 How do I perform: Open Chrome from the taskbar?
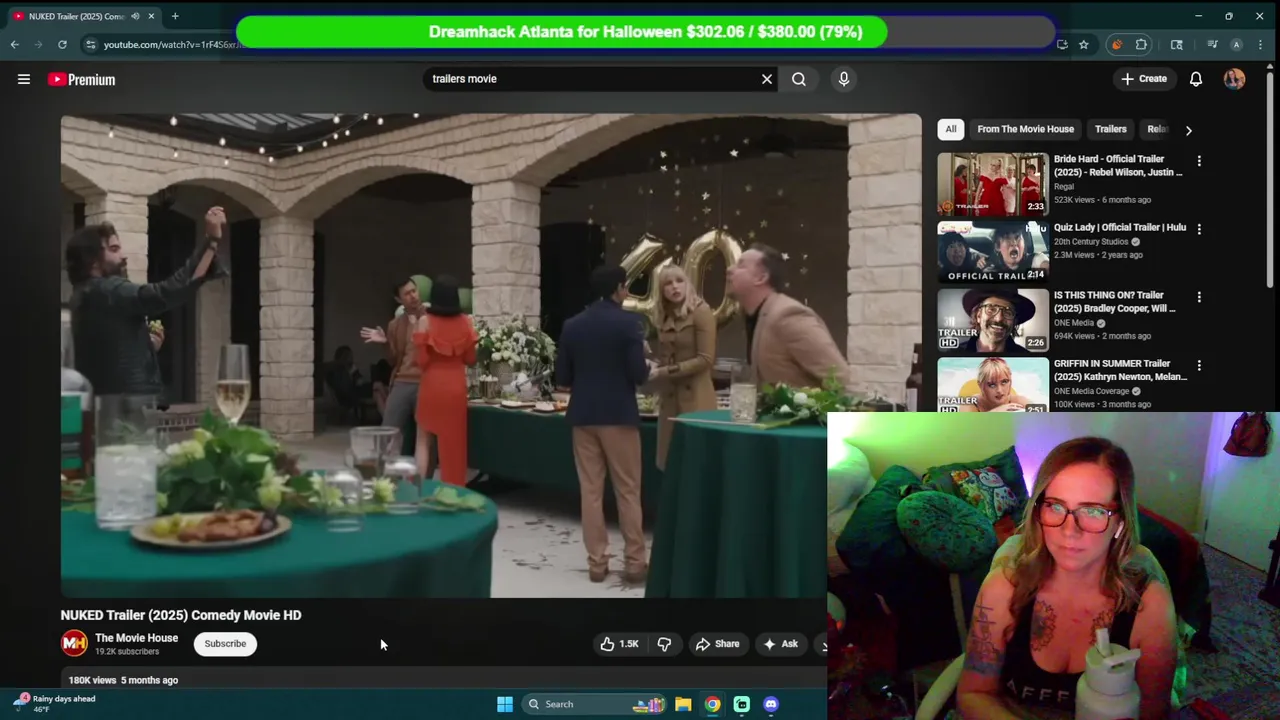[712, 704]
